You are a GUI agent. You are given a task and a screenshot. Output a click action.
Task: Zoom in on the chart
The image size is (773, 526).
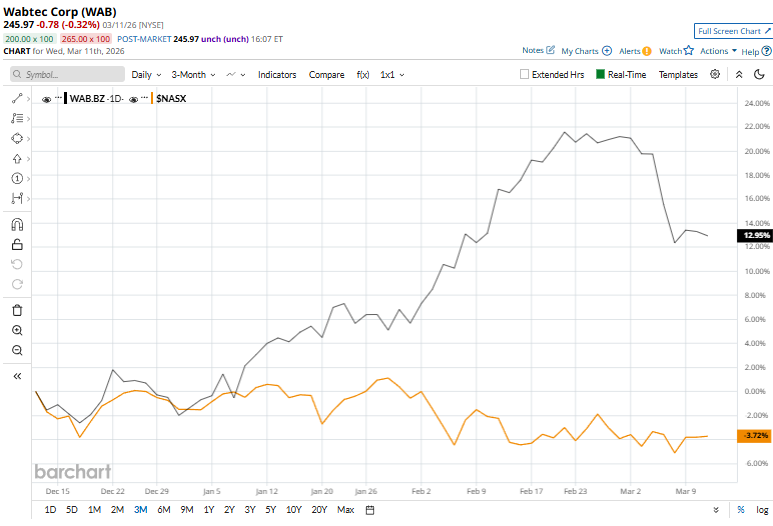[x=17, y=330]
